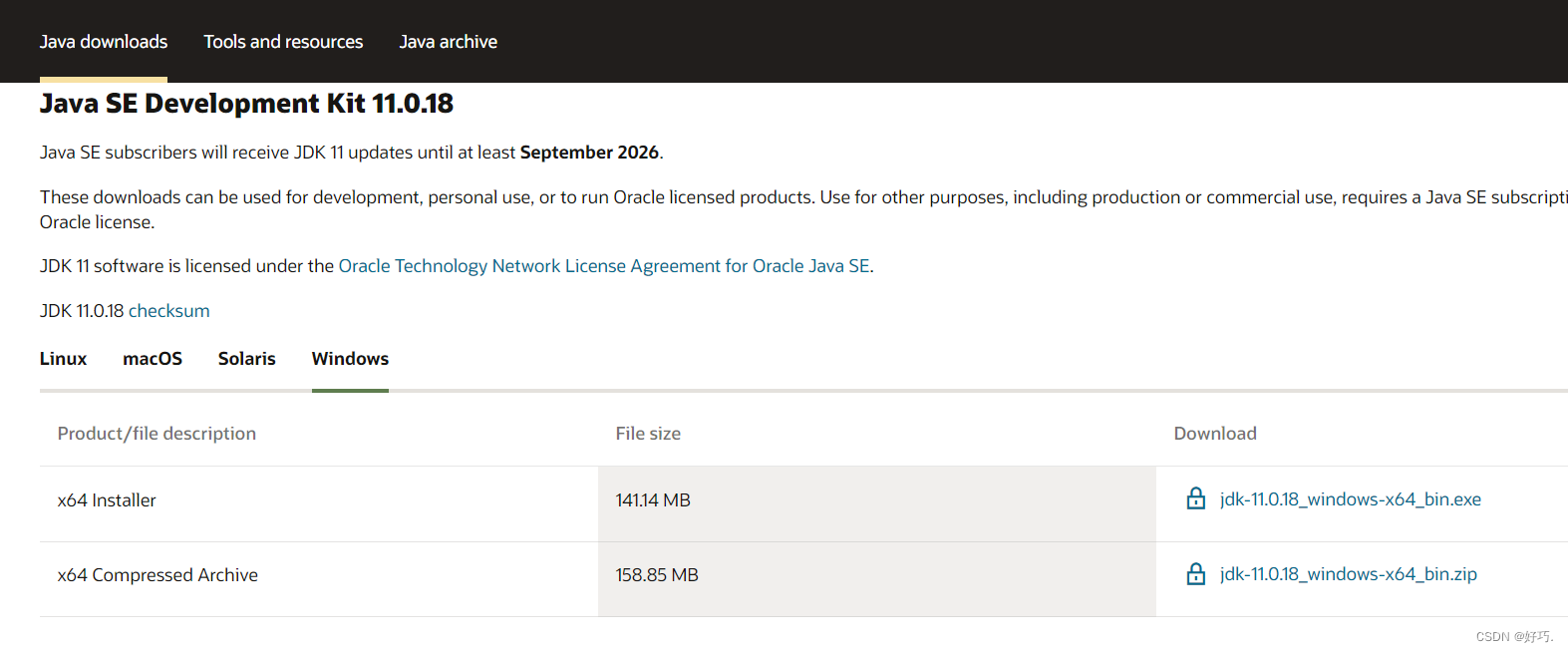Select the x64 Compressed Archive row label
This screenshot has width=1568, height=652.
[x=157, y=575]
